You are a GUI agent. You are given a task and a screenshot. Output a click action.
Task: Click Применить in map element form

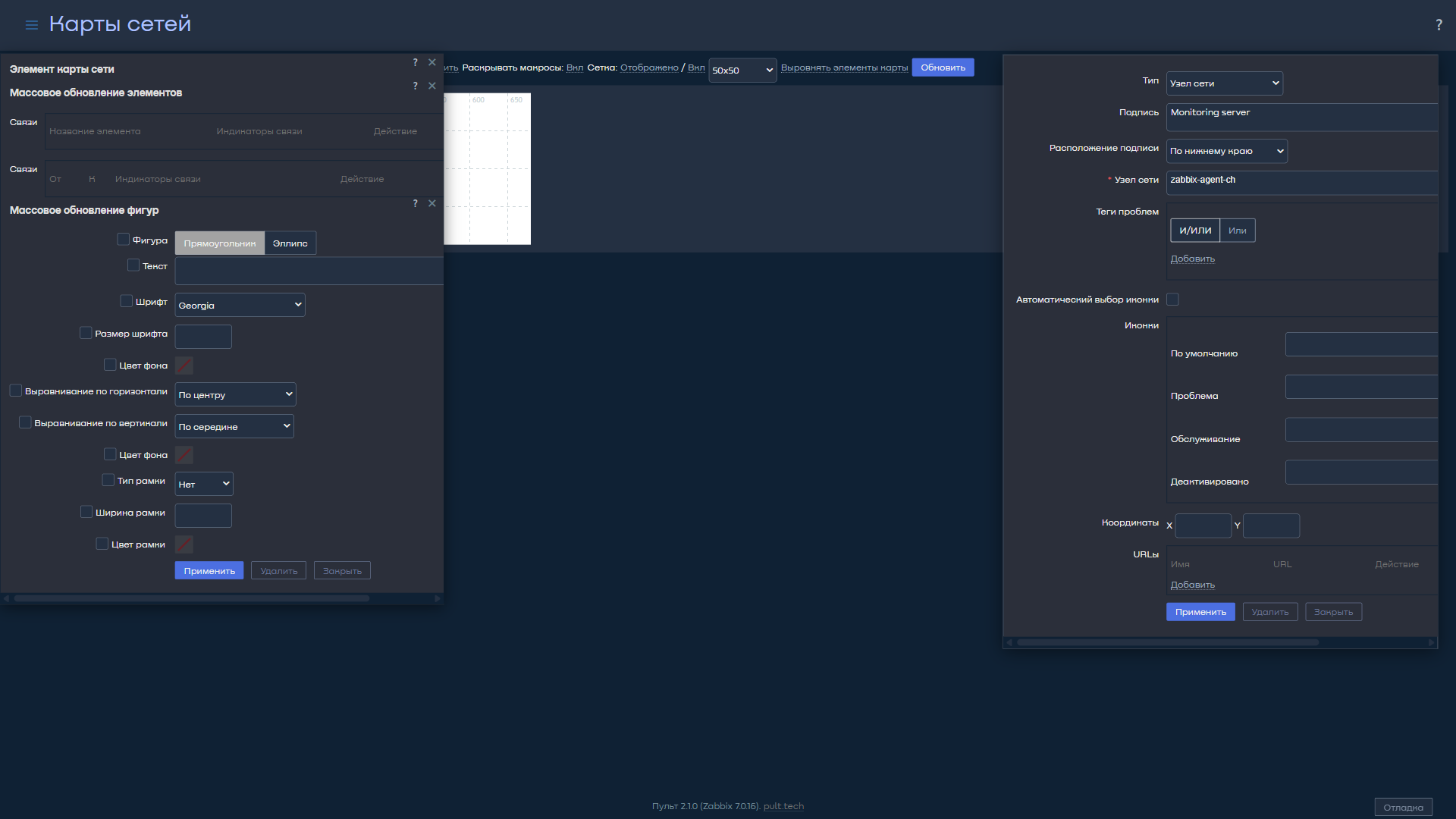click(1200, 612)
